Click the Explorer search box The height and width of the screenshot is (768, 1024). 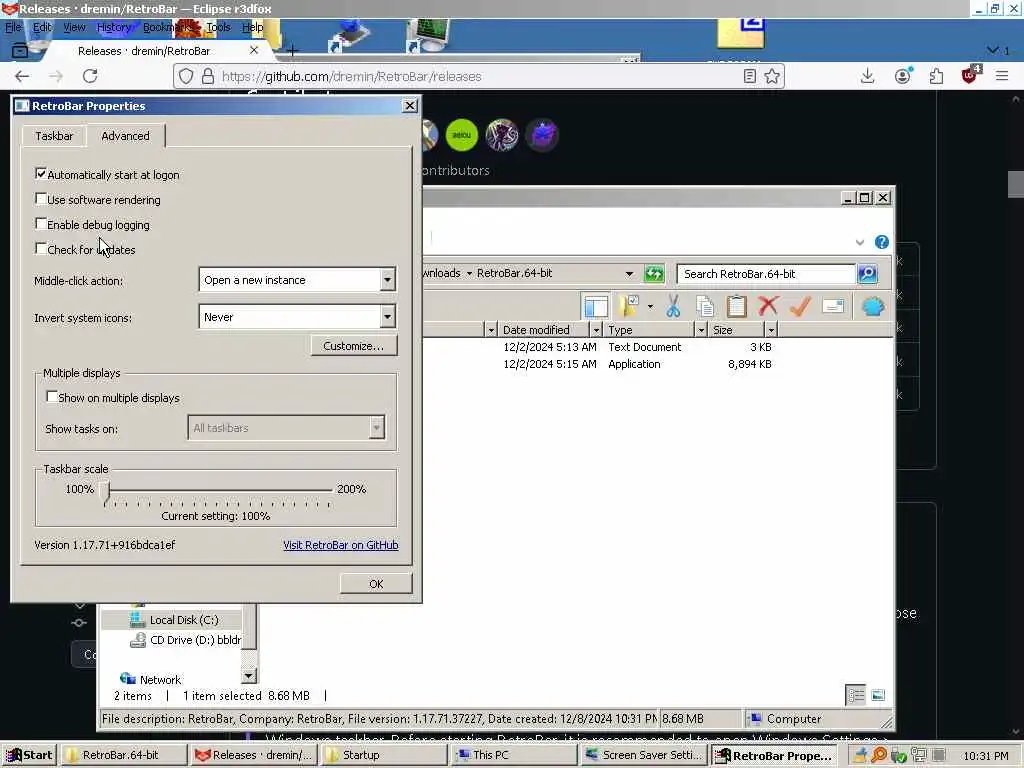point(765,274)
